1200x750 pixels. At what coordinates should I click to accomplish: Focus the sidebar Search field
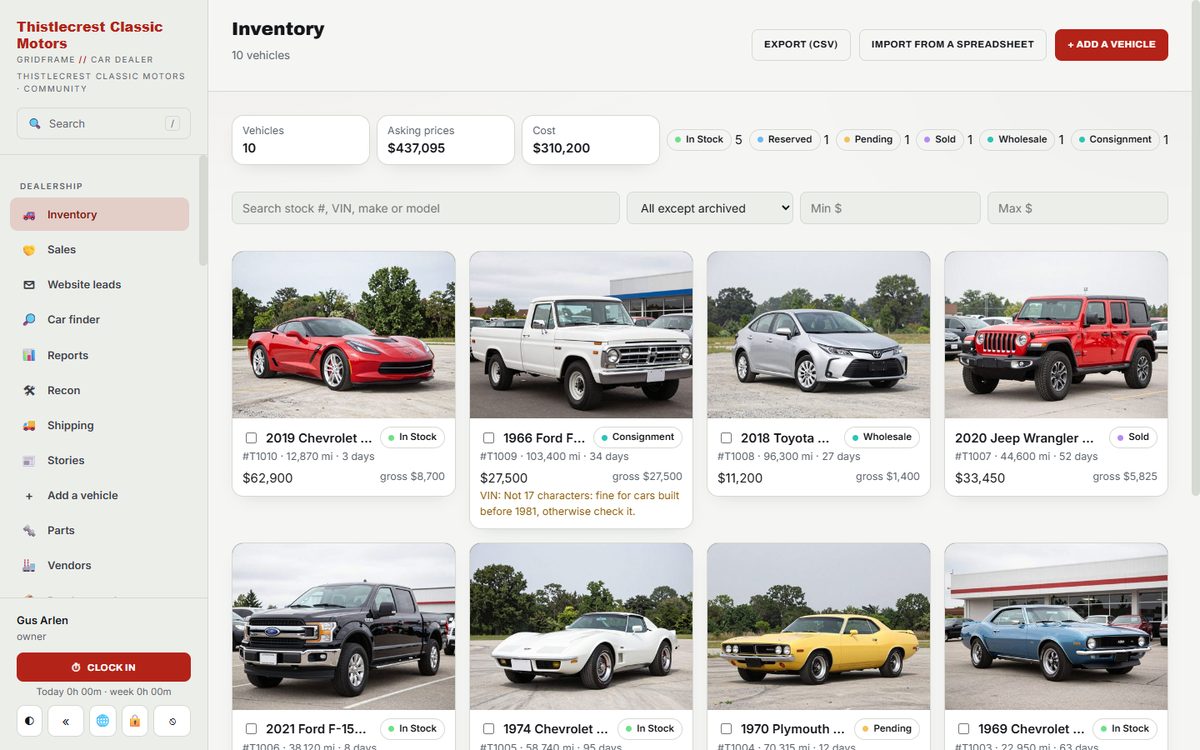click(104, 124)
